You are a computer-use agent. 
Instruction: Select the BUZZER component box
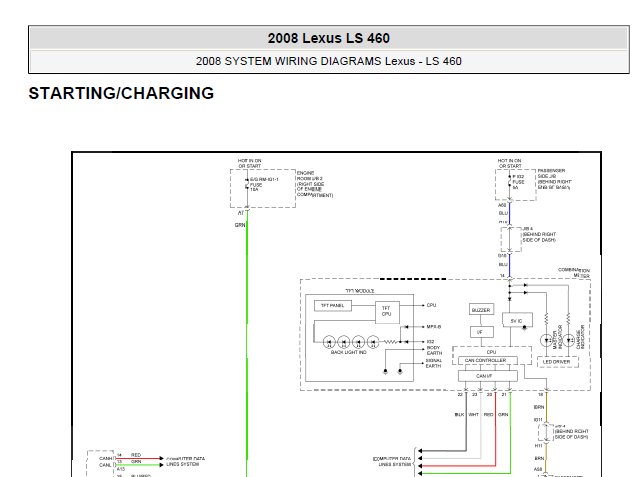pos(481,310)
